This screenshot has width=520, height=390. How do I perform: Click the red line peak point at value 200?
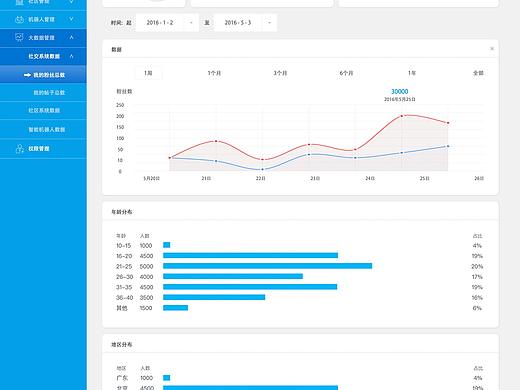(402, 116)
